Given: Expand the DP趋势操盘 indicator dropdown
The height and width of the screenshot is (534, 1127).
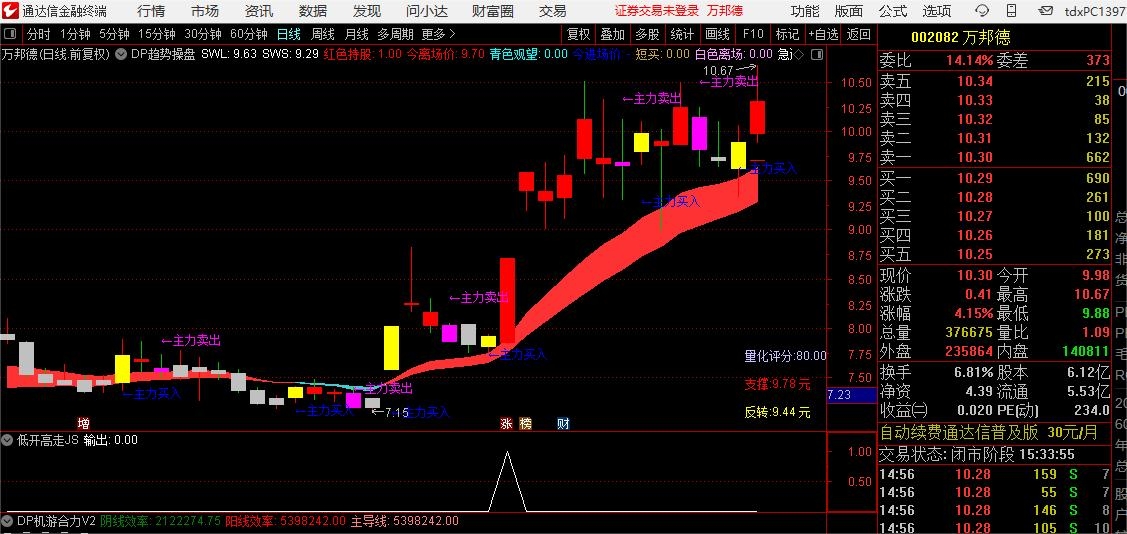Looking at the screenshot, I should click(121, 54).
